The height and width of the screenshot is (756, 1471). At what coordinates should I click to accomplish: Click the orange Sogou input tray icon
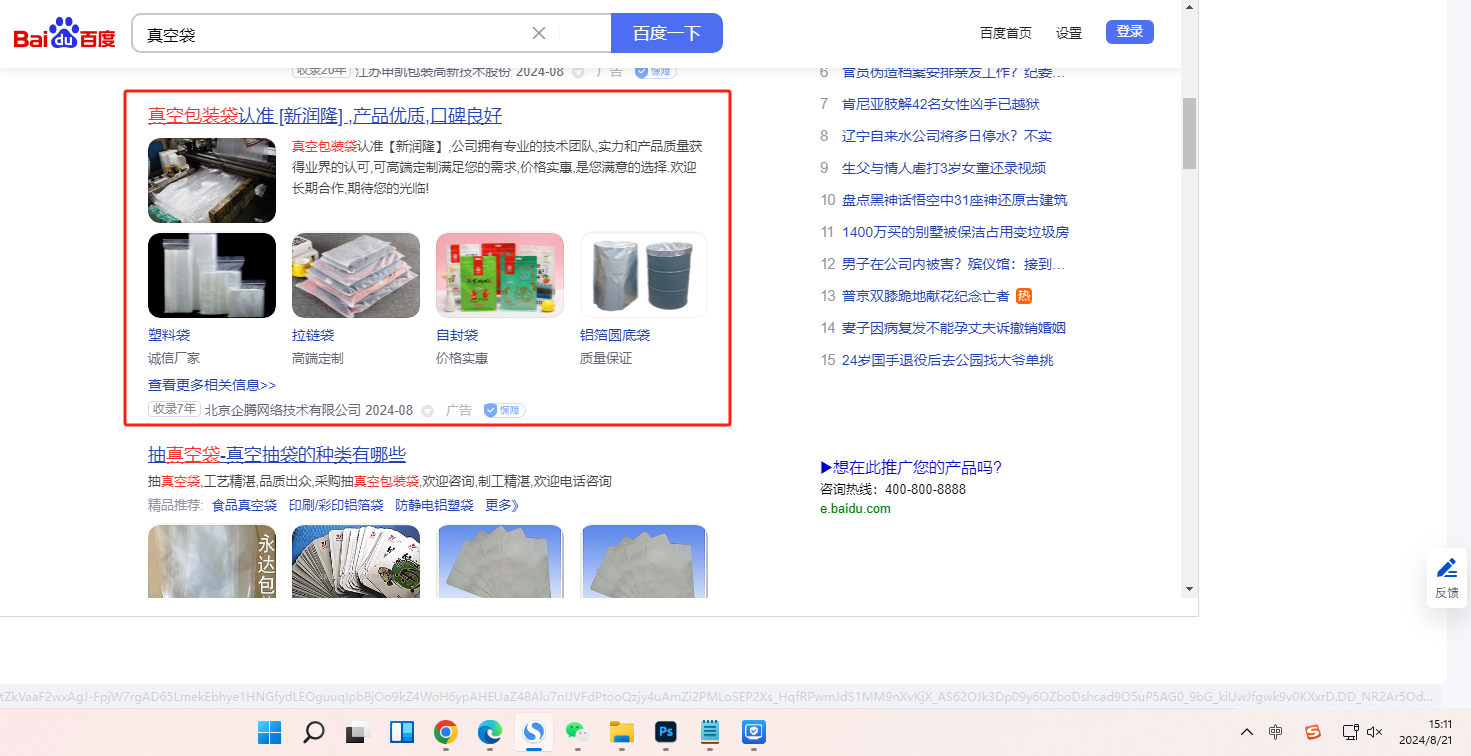(1313, 732)
